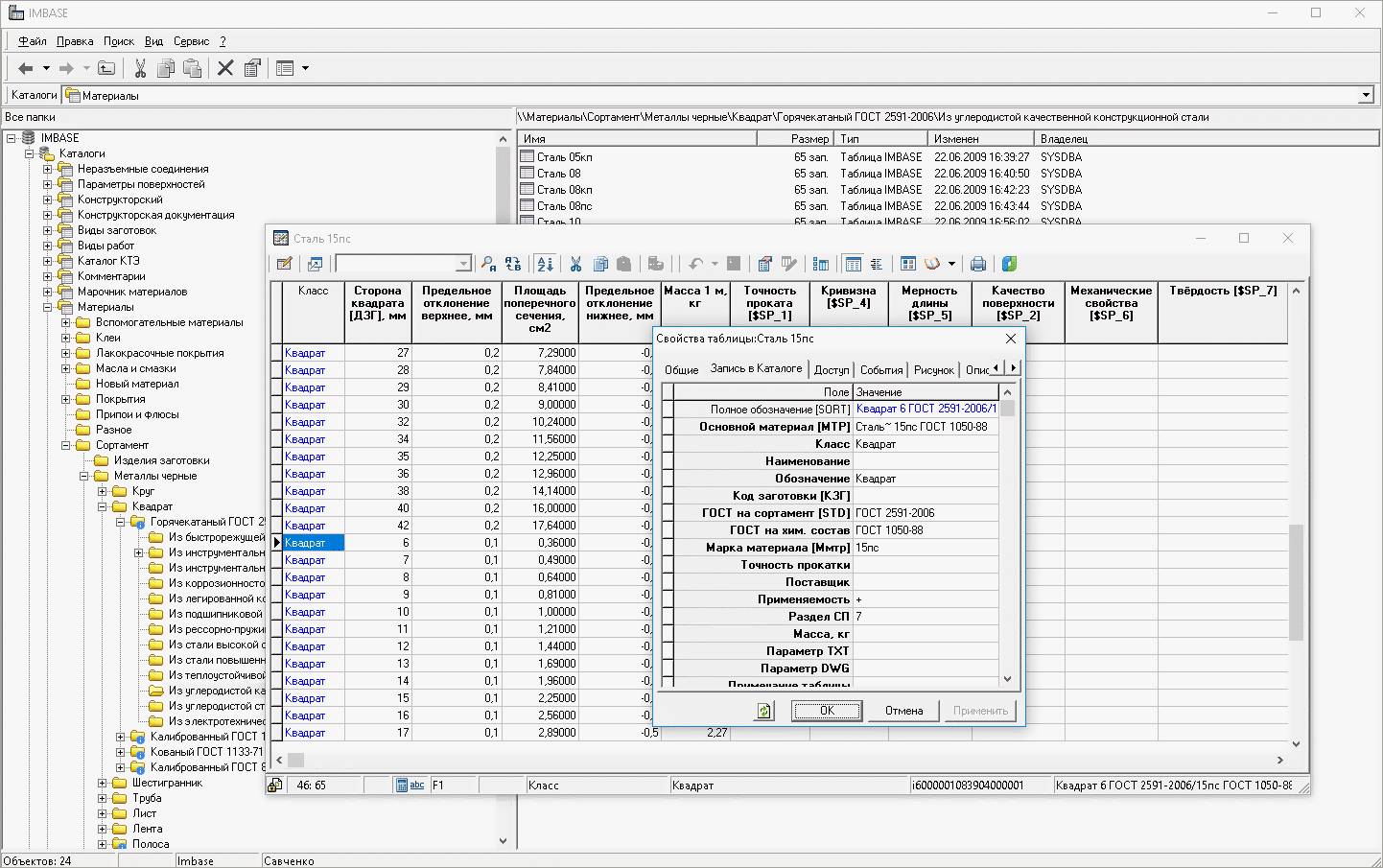
Task: Click the table's vertical scrollbar thumb
Action: [x=1296, y=580]
